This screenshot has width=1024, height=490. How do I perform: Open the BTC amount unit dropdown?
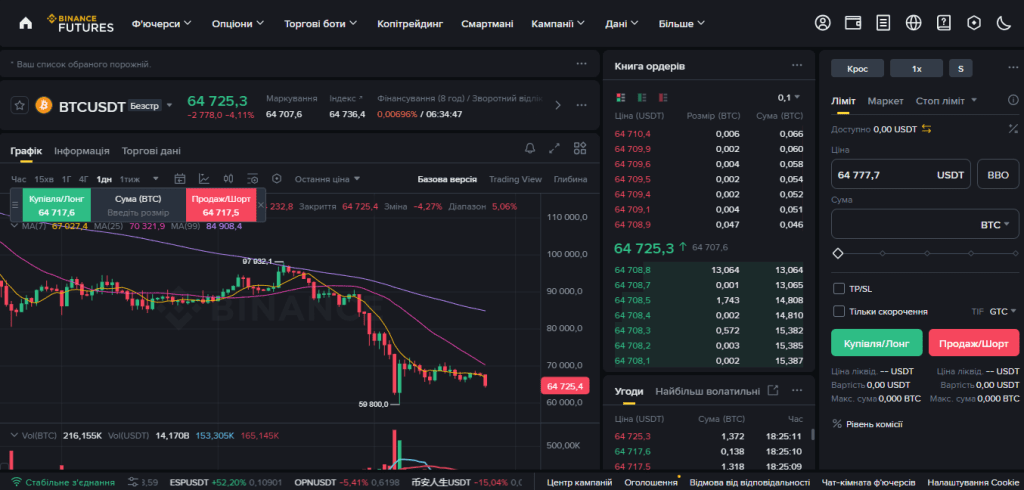pos(995,224)
